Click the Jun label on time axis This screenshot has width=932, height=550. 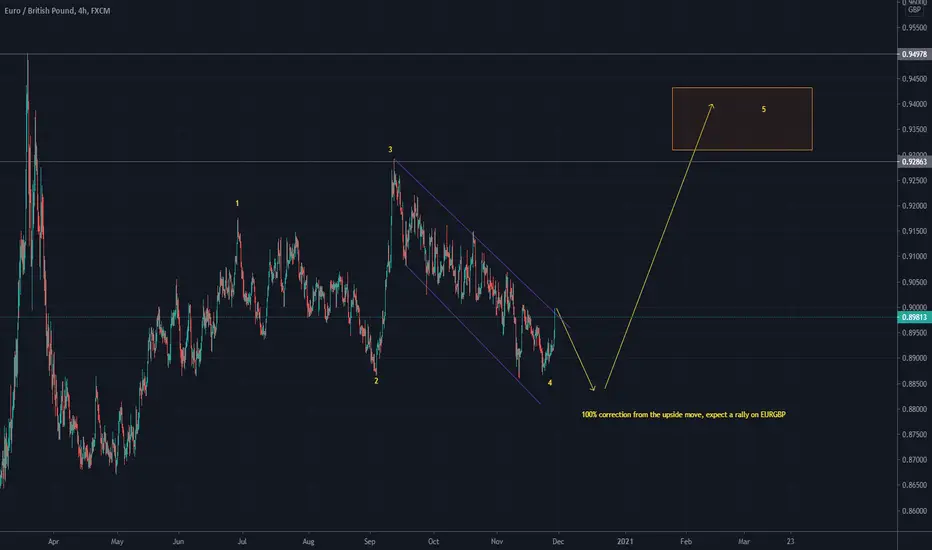(x=178, y=542)
